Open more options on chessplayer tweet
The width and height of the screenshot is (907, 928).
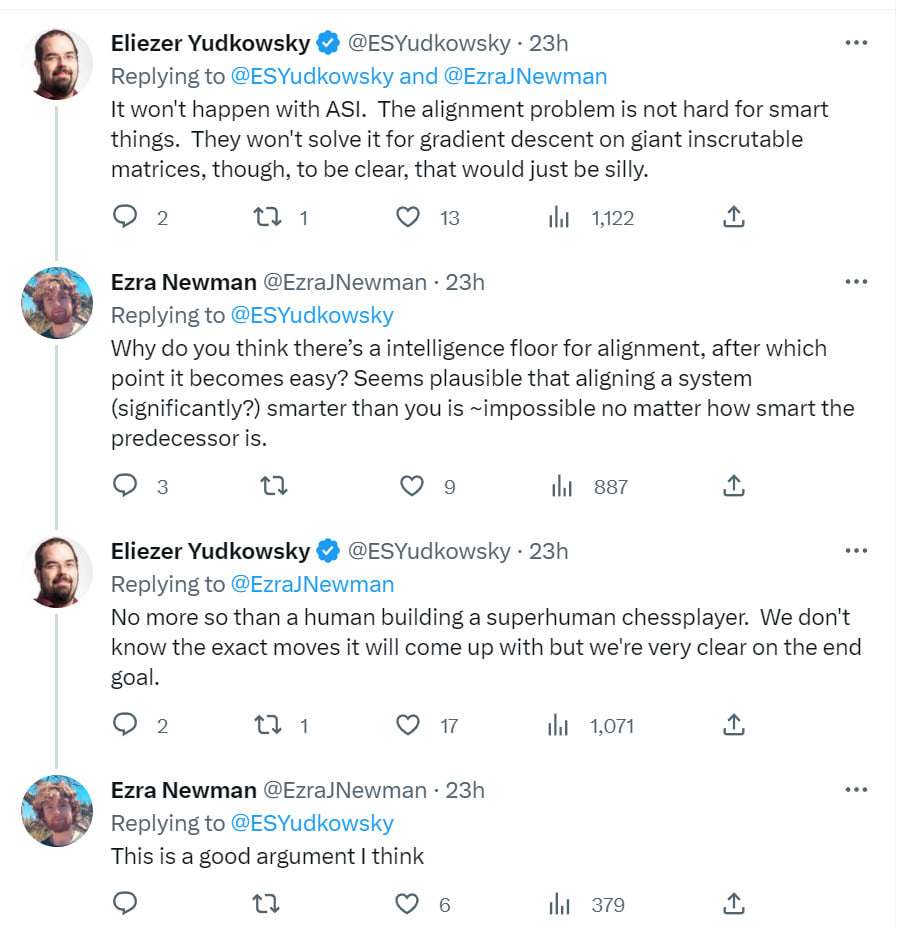pos(856,551)
